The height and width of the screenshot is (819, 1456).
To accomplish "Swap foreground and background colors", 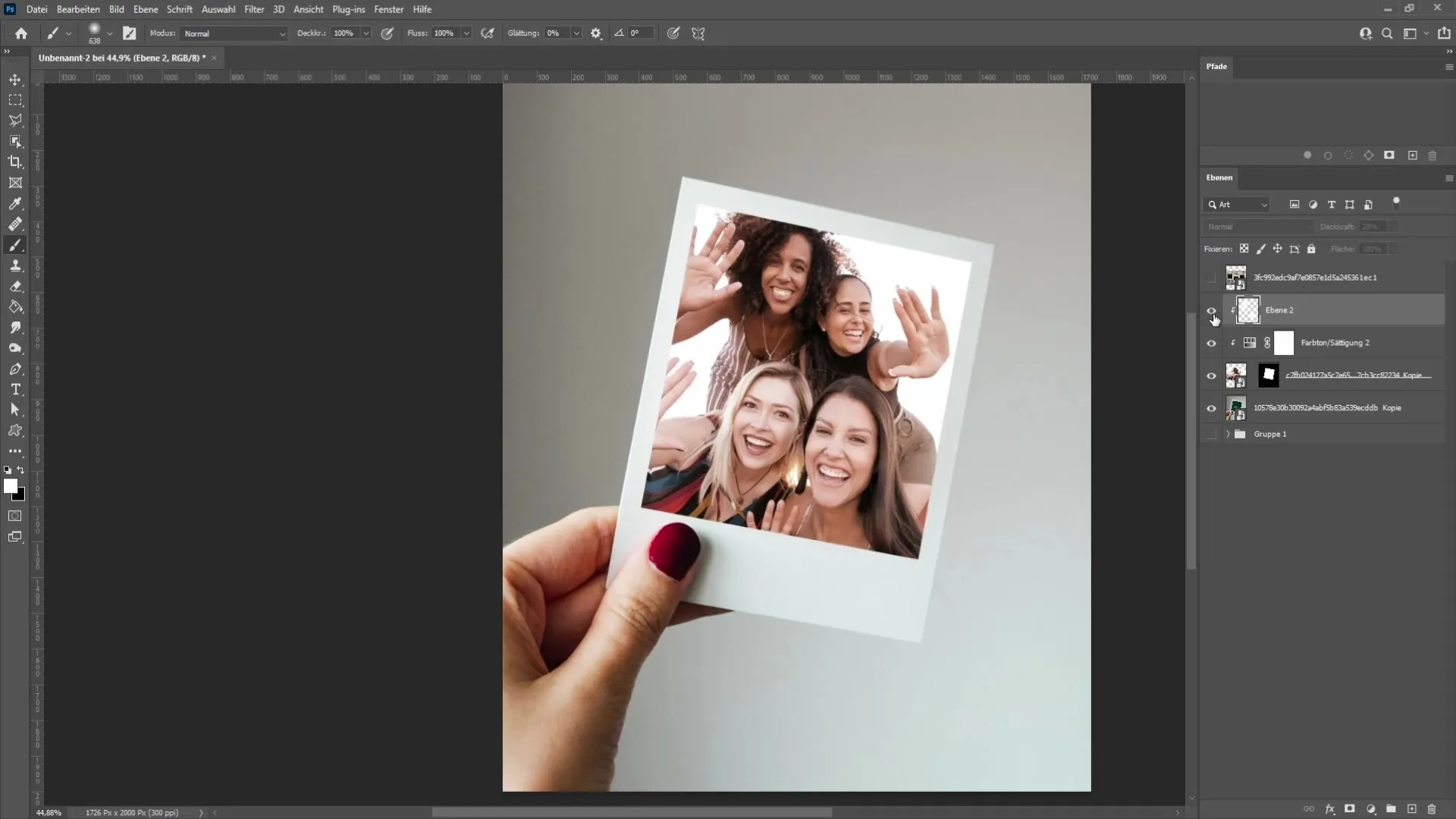I will point(20,470).
